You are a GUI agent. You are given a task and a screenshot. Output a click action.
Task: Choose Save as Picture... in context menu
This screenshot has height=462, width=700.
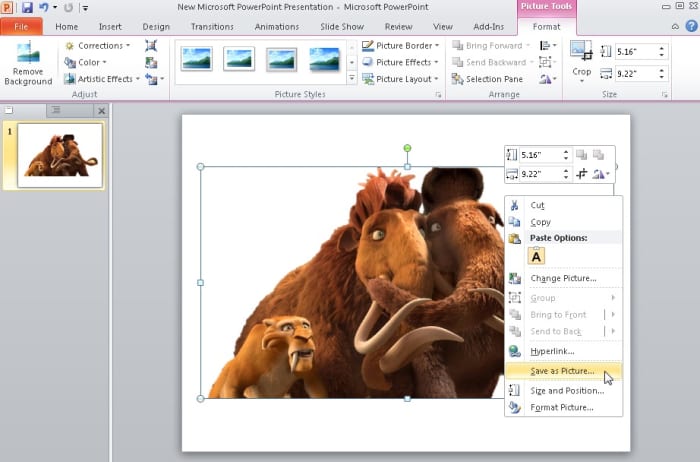[x=563, y=371]
